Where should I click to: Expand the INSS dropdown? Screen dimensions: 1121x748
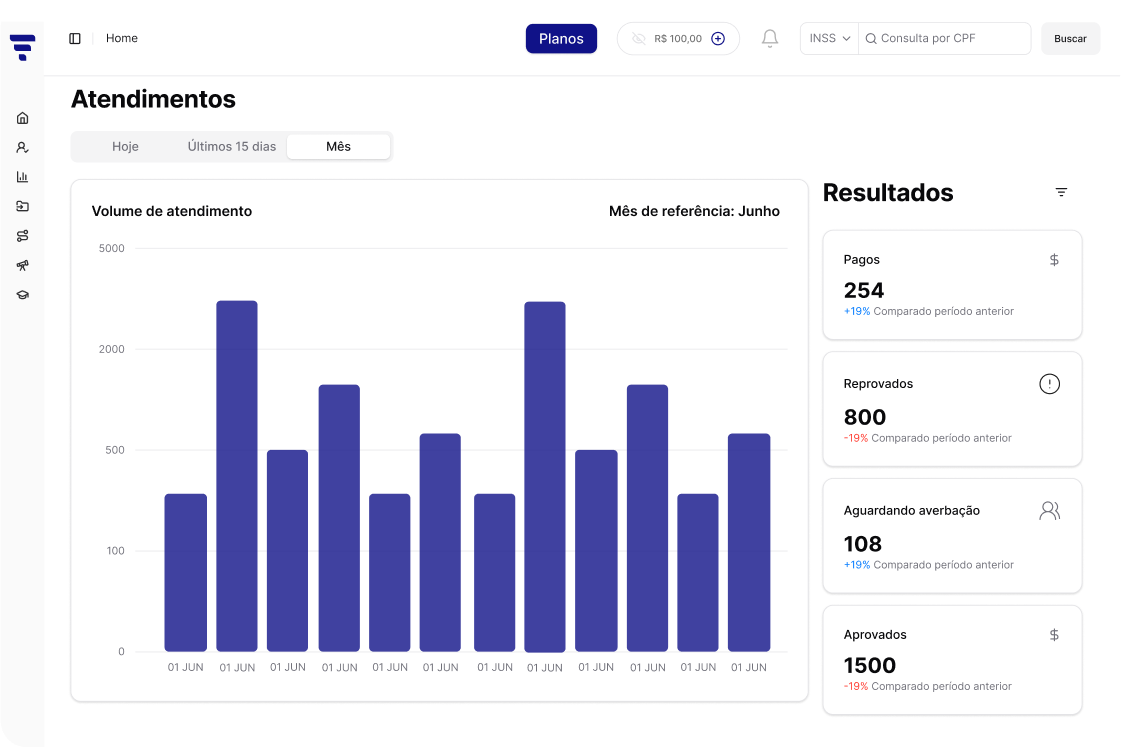tap(829, 39)
